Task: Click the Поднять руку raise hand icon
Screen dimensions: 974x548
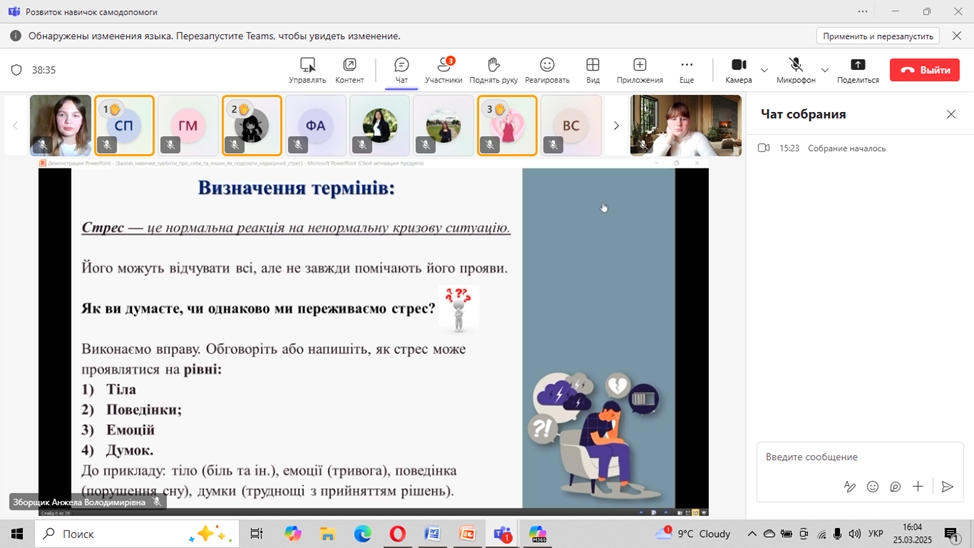Action: pyautogui.click(x=493, y=66)
